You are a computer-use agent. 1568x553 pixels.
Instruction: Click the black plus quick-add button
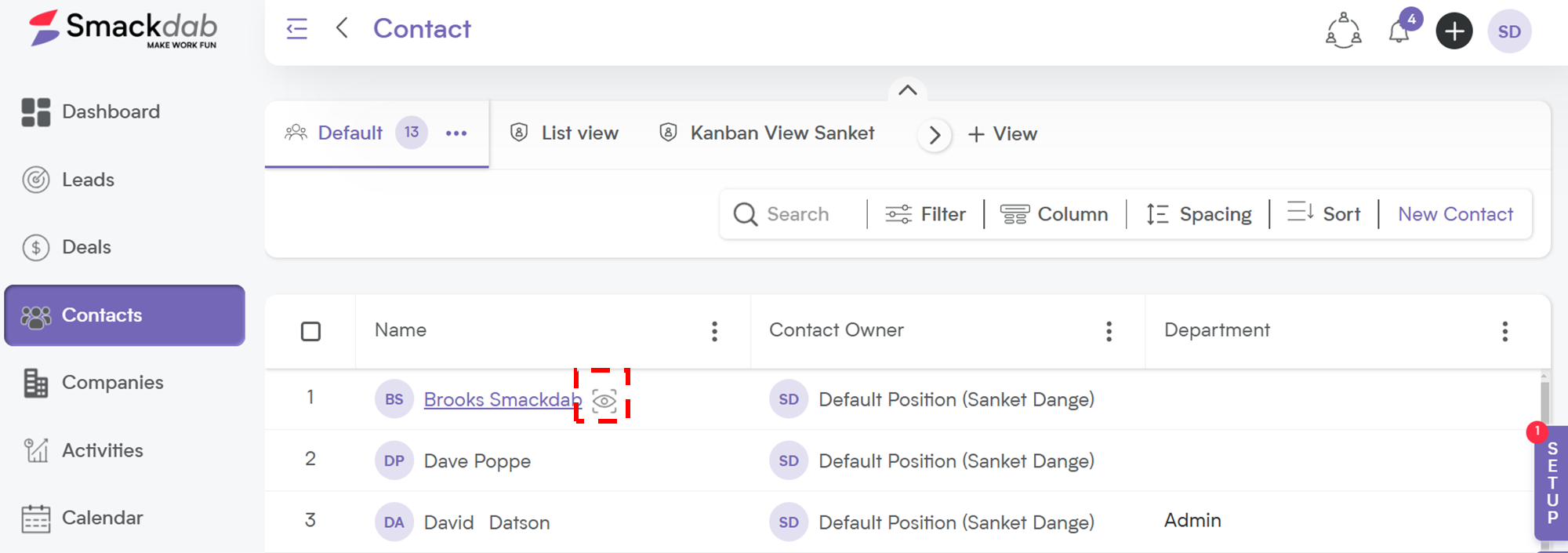[x=1454, y=31]
